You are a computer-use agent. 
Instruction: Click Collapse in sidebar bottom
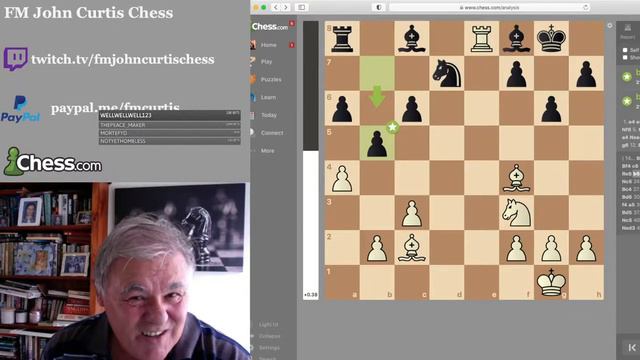pyautogui.click(x=269, y=336)
